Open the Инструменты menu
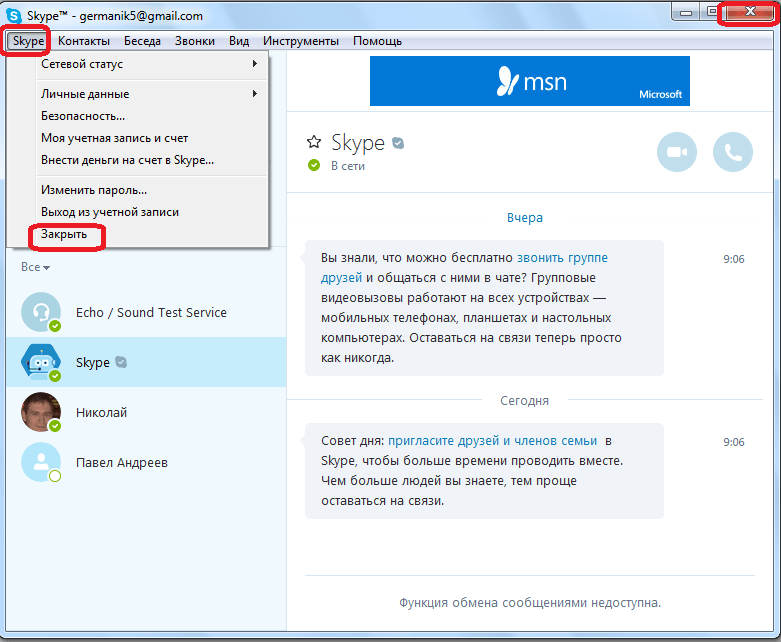The height and width of the screenshot is (642, 781). pos(301,41)
